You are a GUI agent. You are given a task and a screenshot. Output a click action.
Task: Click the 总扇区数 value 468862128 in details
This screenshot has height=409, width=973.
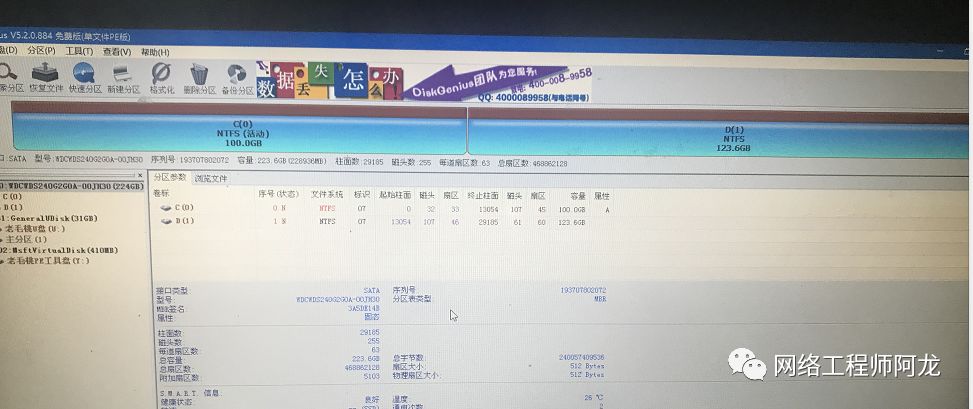tap(361, 367)
